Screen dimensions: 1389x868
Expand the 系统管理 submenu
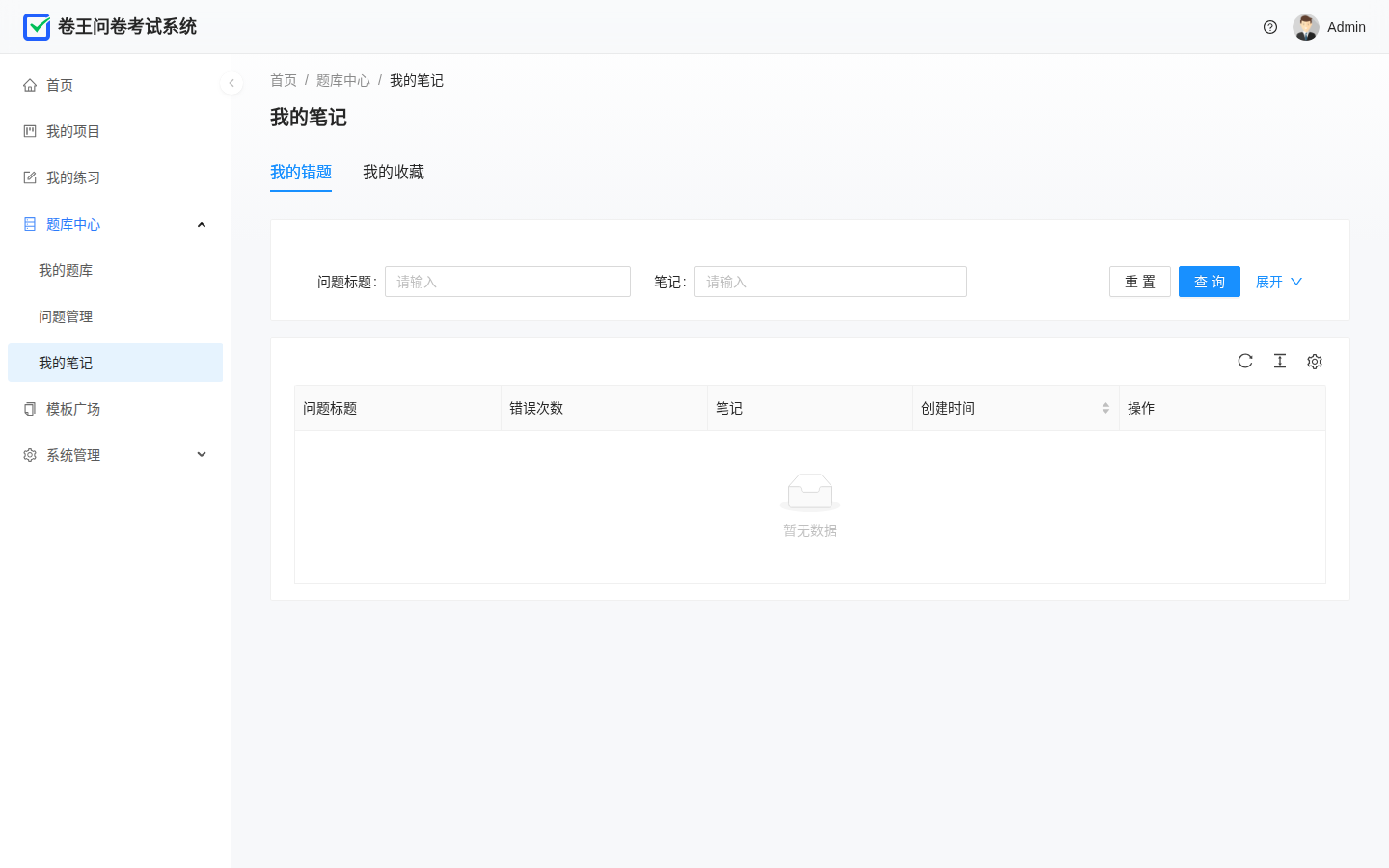pos(116,455)
